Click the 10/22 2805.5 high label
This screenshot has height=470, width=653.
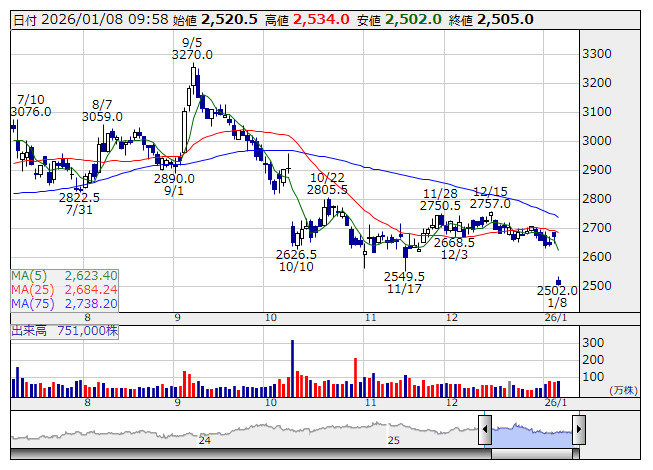pyautogui.click(x=327, y=184)
